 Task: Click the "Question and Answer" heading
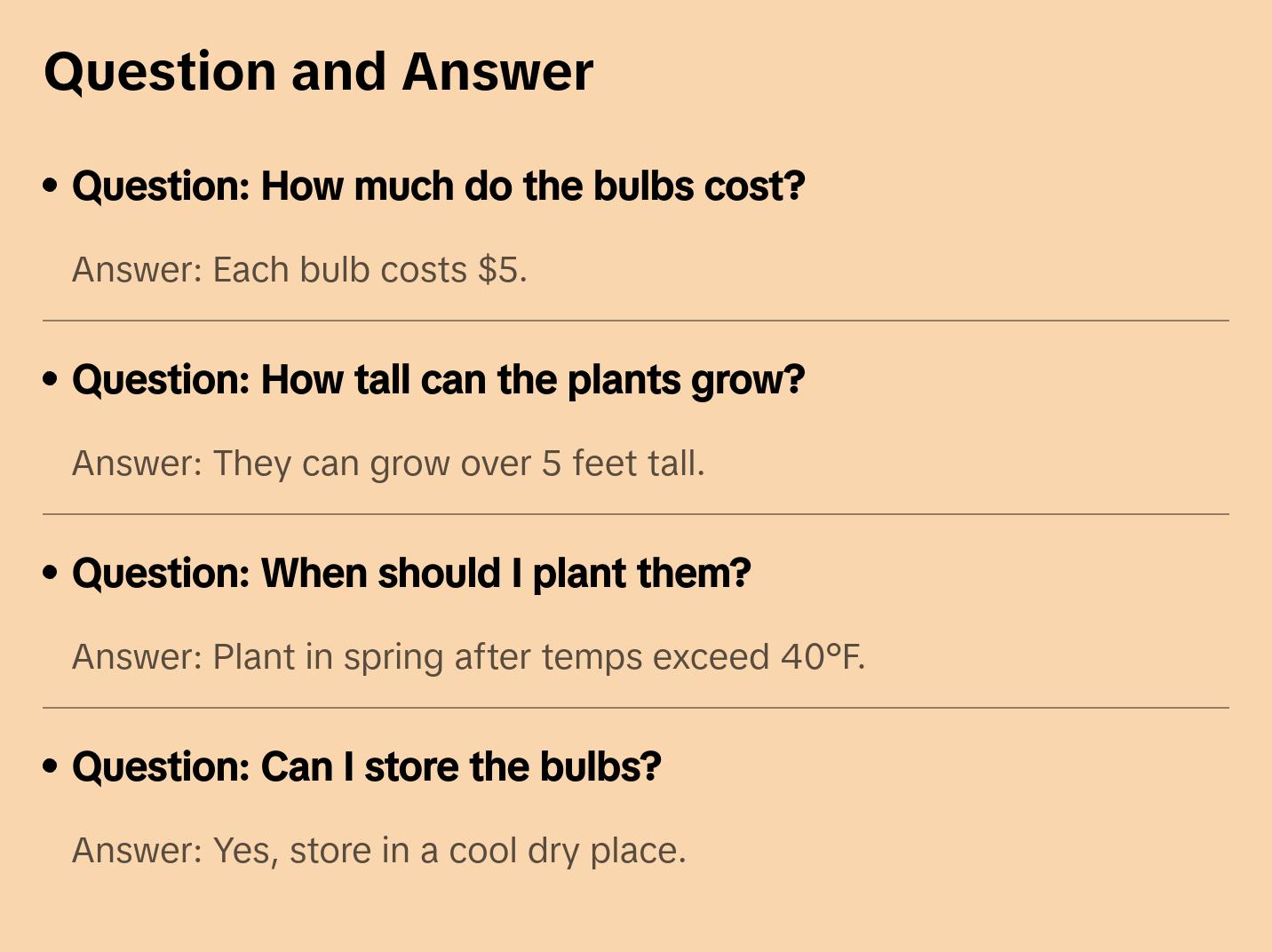(x=318, y=72)
